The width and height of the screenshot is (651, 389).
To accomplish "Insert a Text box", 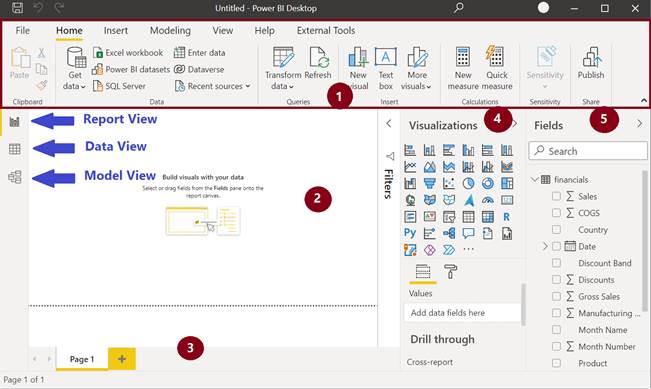I will pyautogui.click(x=386, y=69).
